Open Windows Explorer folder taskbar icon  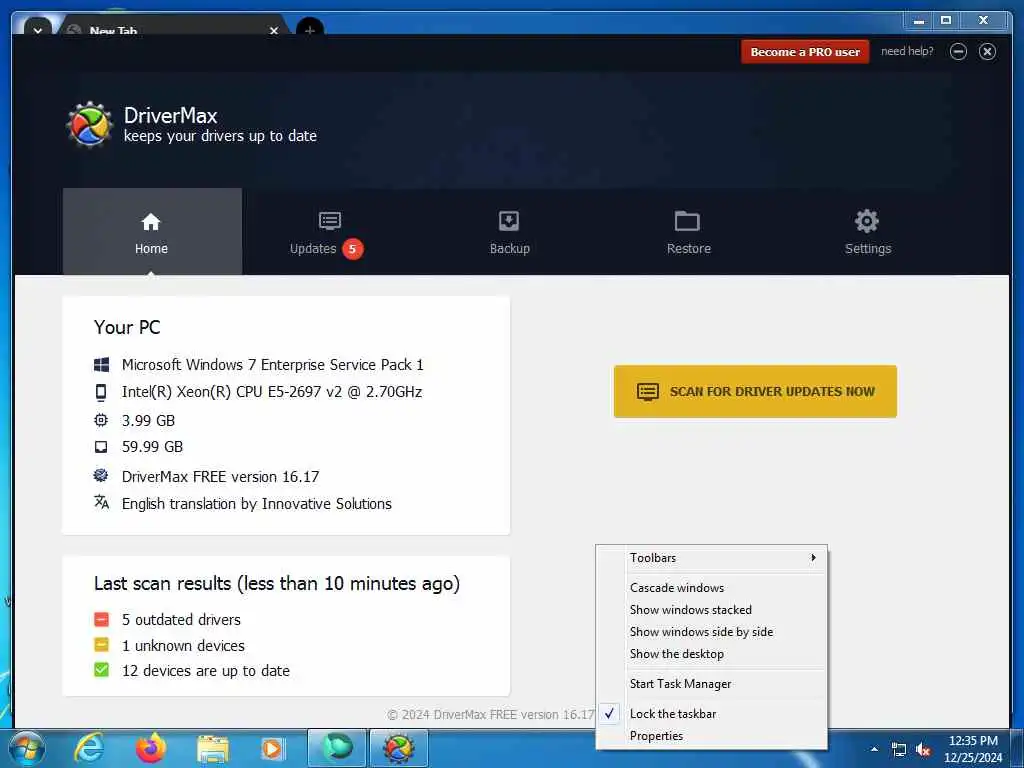pos(212,749)
